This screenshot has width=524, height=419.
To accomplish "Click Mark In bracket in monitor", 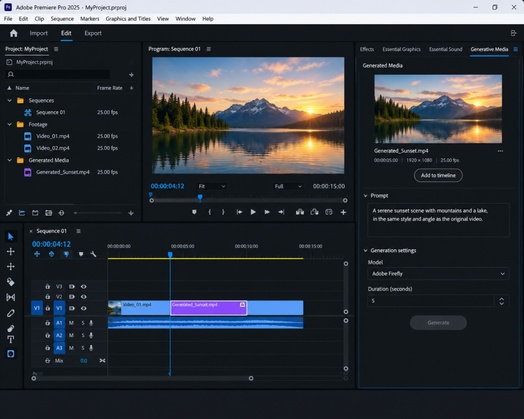I will (210, 212).
